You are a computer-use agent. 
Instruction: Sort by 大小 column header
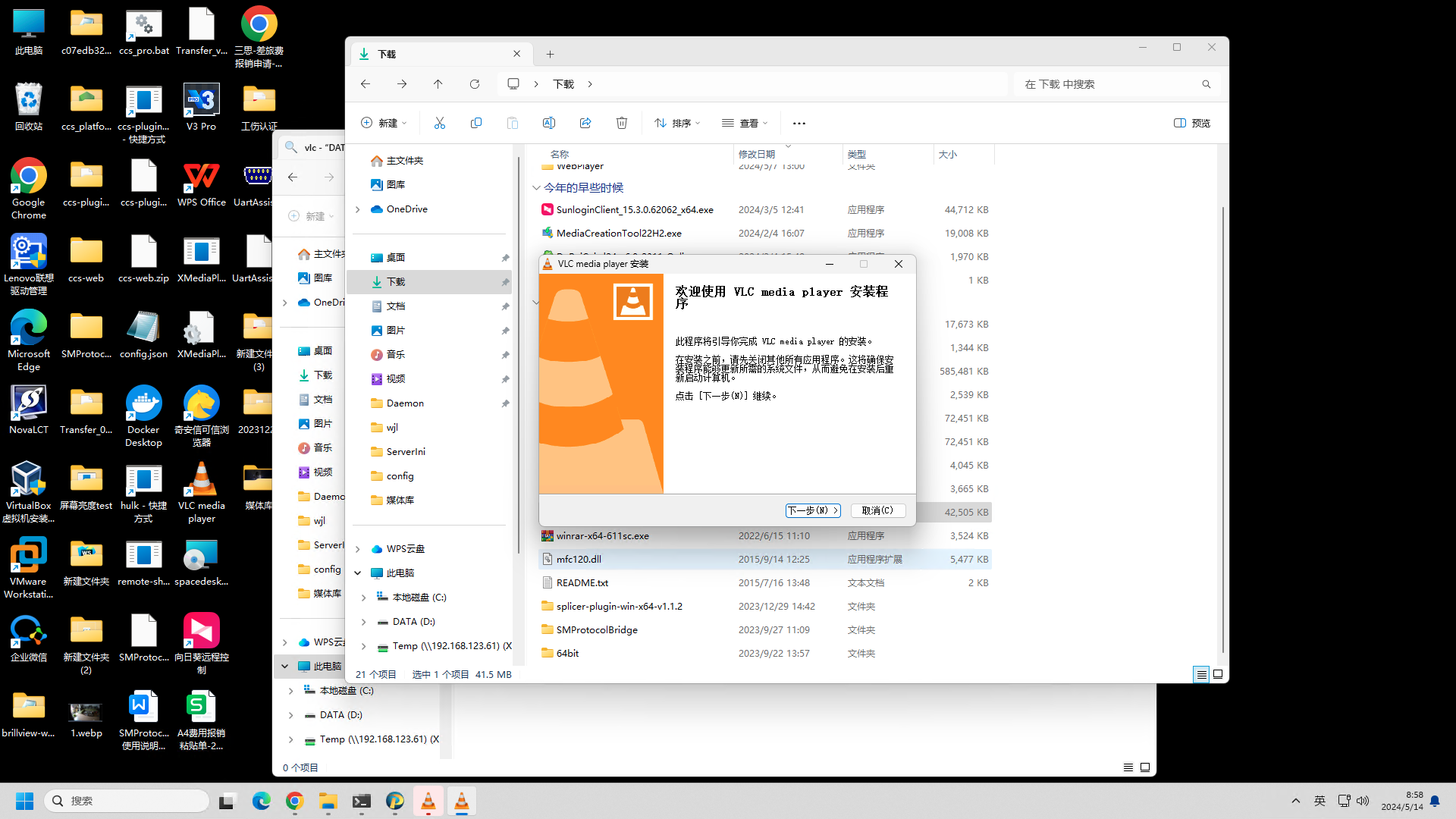pyautogui.click(x=962, y=154)
